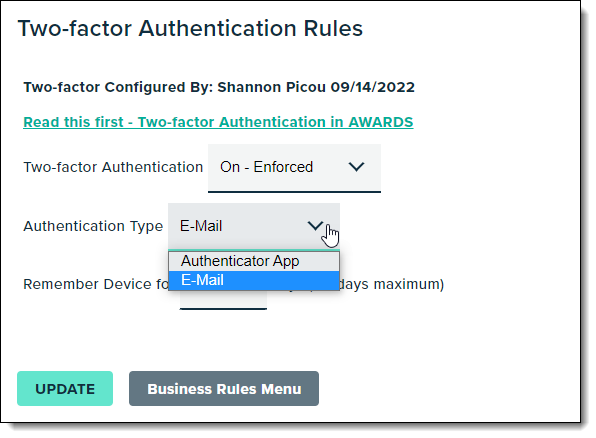Image resolution: width=596 pixels, height=438 pixels.
Task: Click the selected E-Mail value in Authentication Type field
Action: pyautogui.click(x=201, y=226)
